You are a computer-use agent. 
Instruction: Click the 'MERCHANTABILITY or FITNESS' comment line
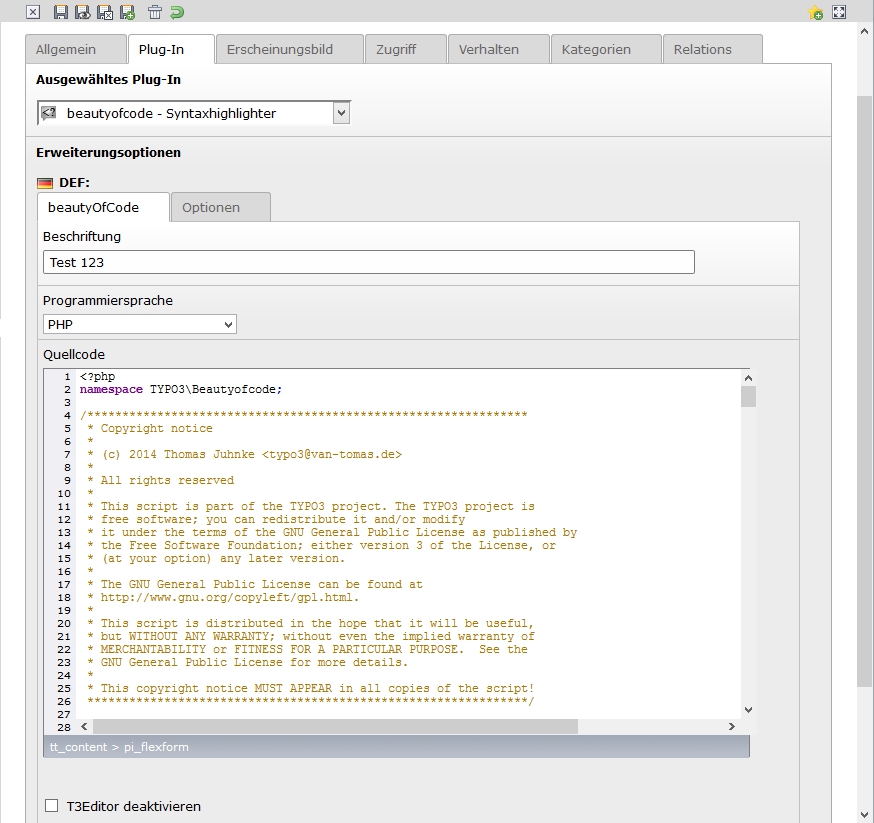point(307,650)
